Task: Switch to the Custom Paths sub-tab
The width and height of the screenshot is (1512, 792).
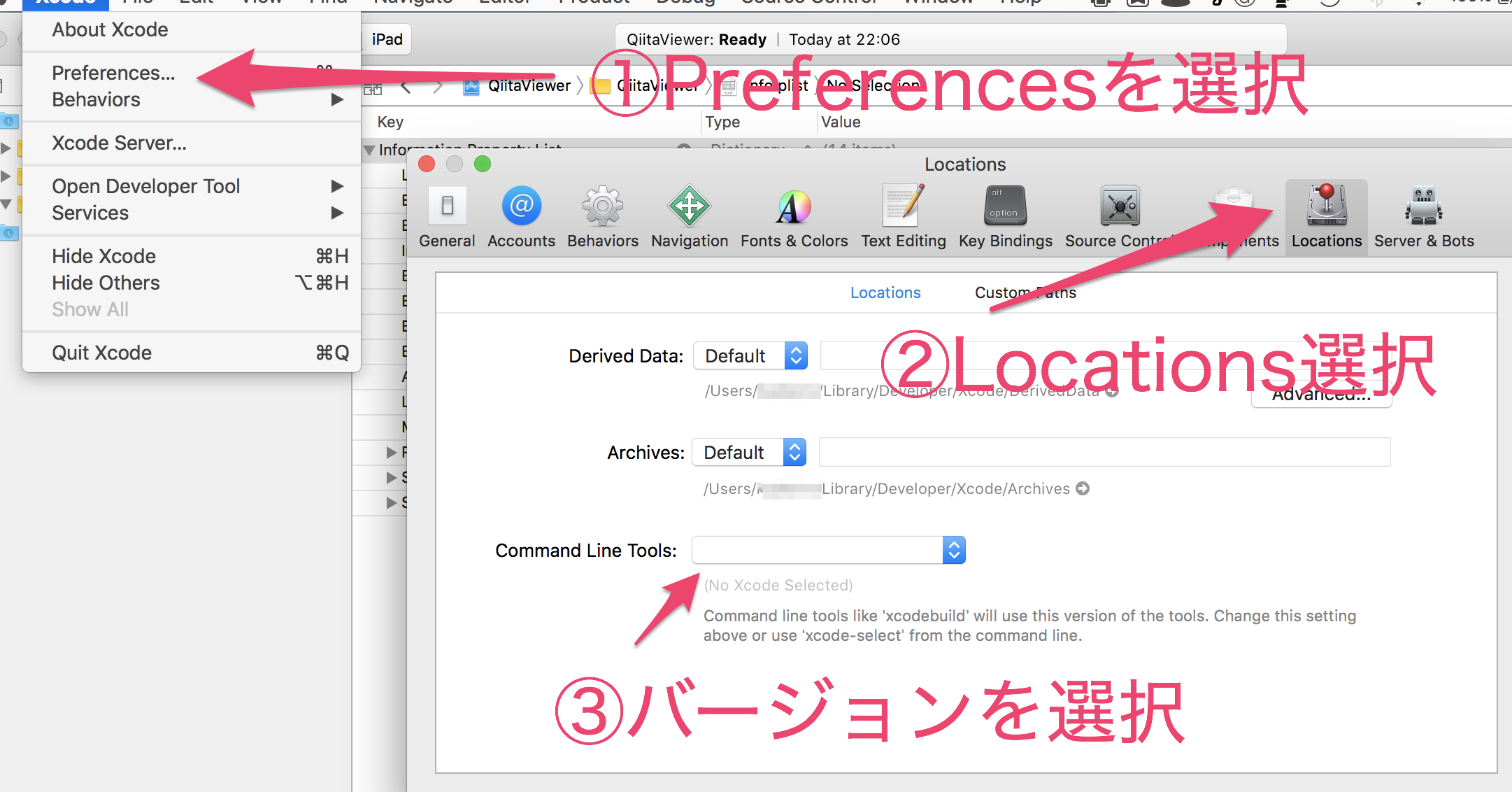Action: [x=1025, y=292]
